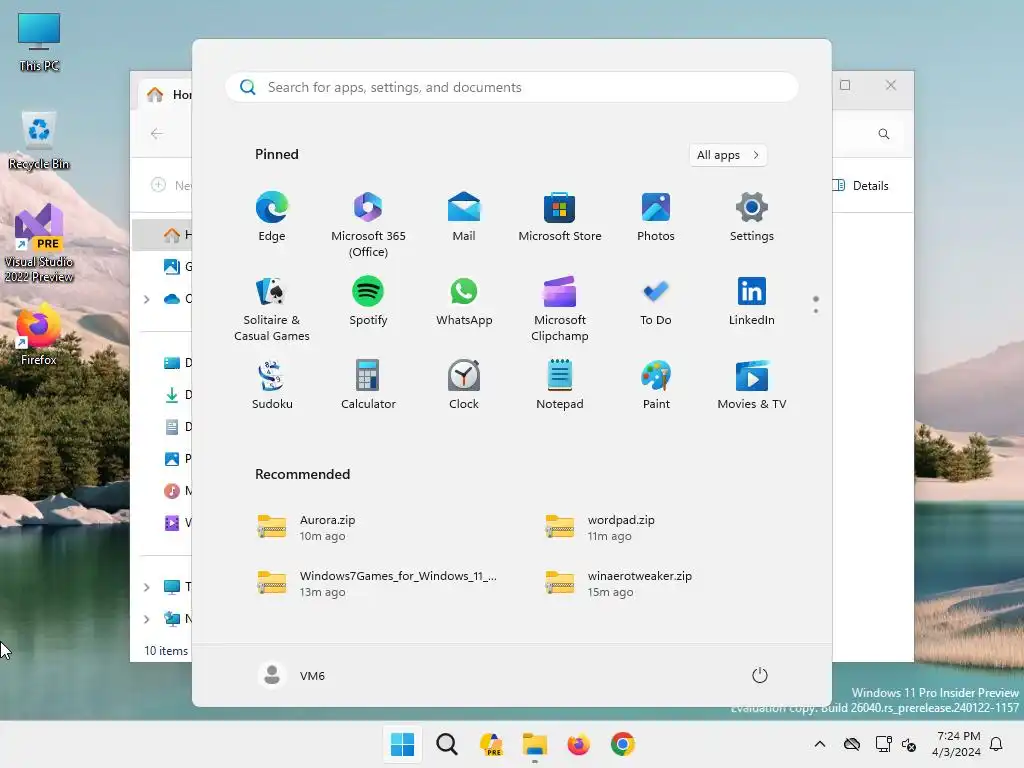Click the Start menu search box
Viewport: 1024px width, 768px height.
[512, 87]
